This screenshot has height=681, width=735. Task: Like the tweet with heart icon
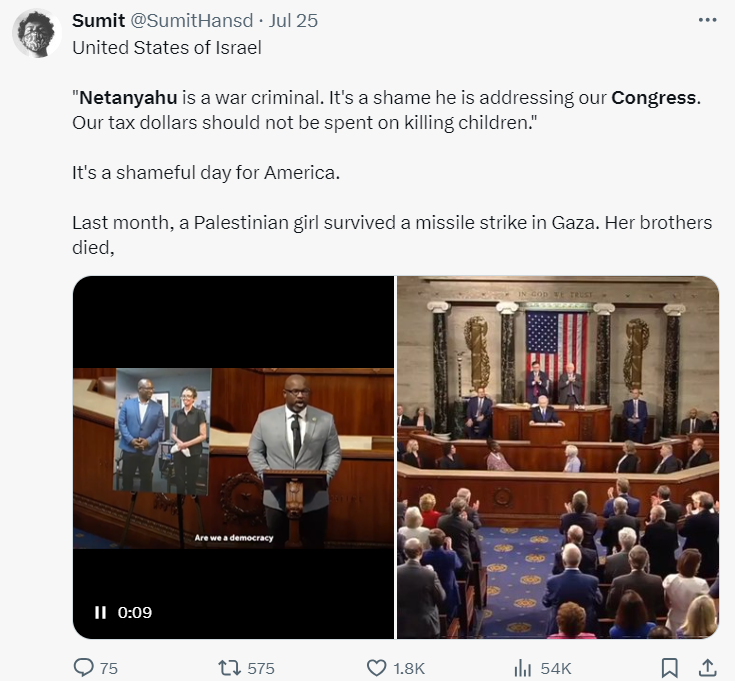coord(376,668)
